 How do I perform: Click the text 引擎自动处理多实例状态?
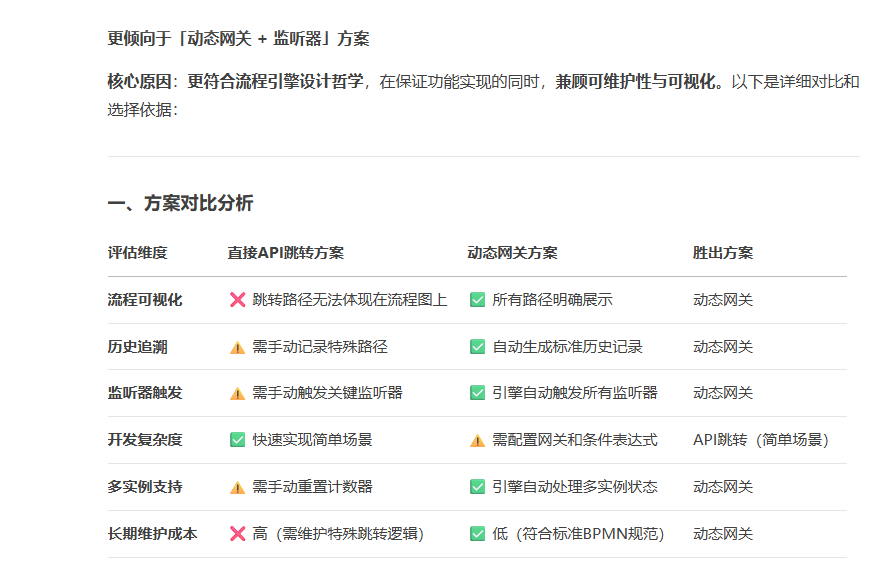click(x=574, y=487)
